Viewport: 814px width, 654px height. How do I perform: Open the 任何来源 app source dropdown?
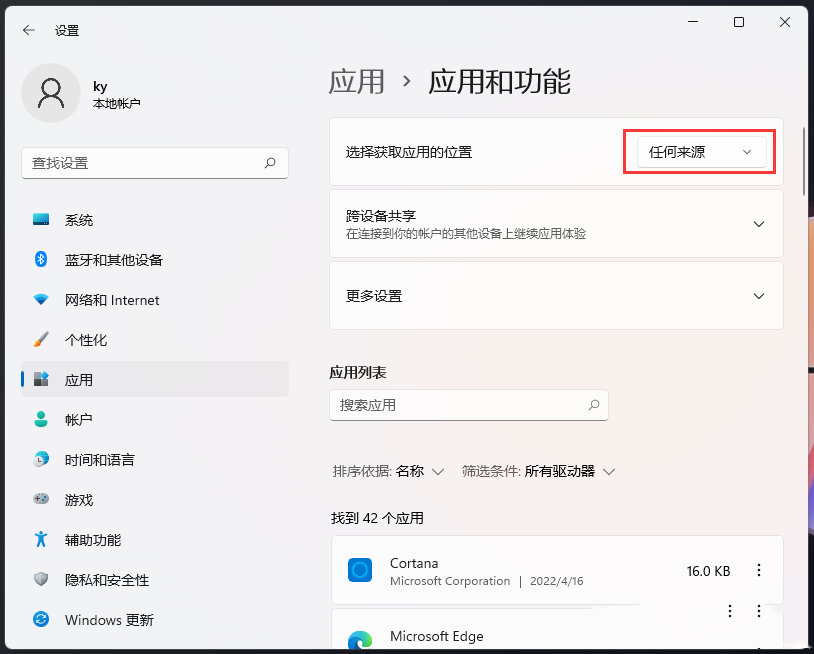click(699, 152)
